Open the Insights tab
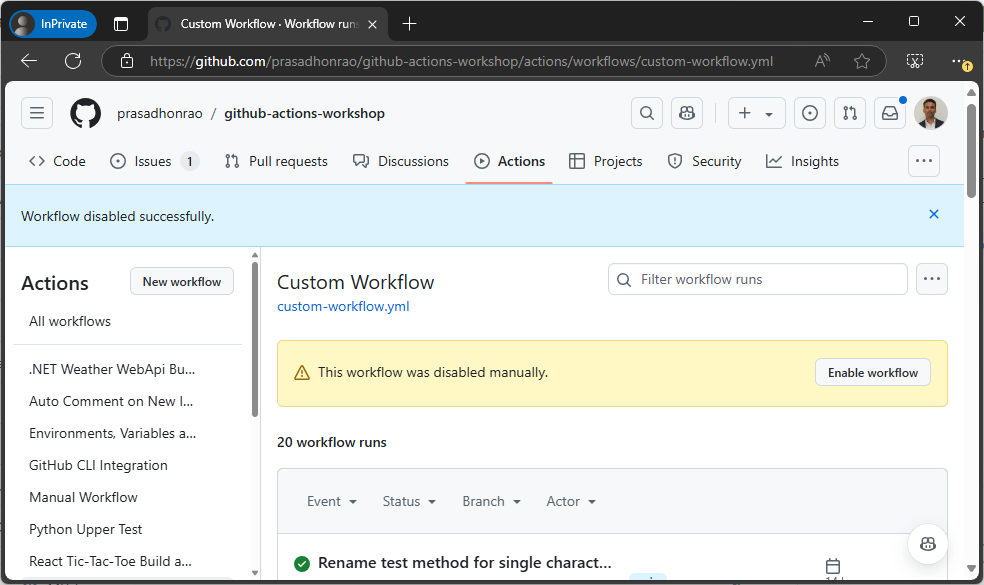984x585 pixels. coord(802,161)
